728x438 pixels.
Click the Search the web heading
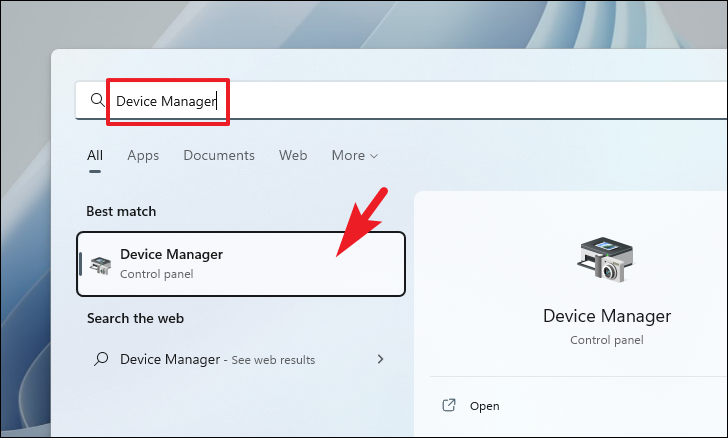tap(135, 318)
